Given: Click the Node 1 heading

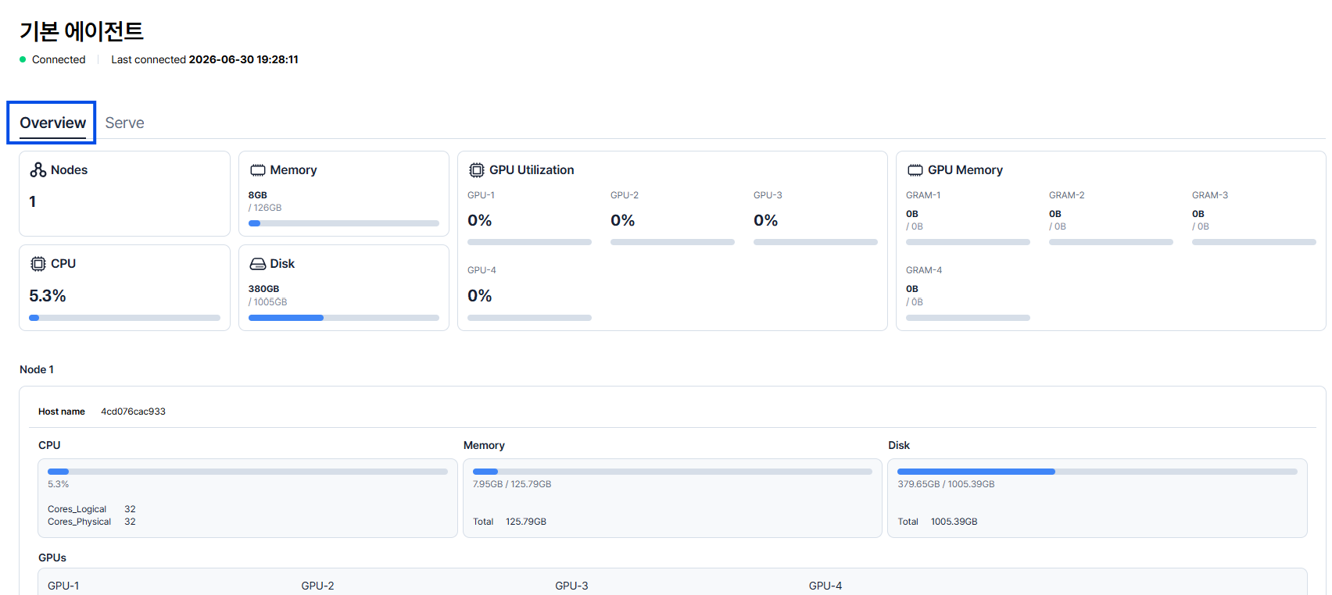Looking at the screenshot, I should click(37, 369).
